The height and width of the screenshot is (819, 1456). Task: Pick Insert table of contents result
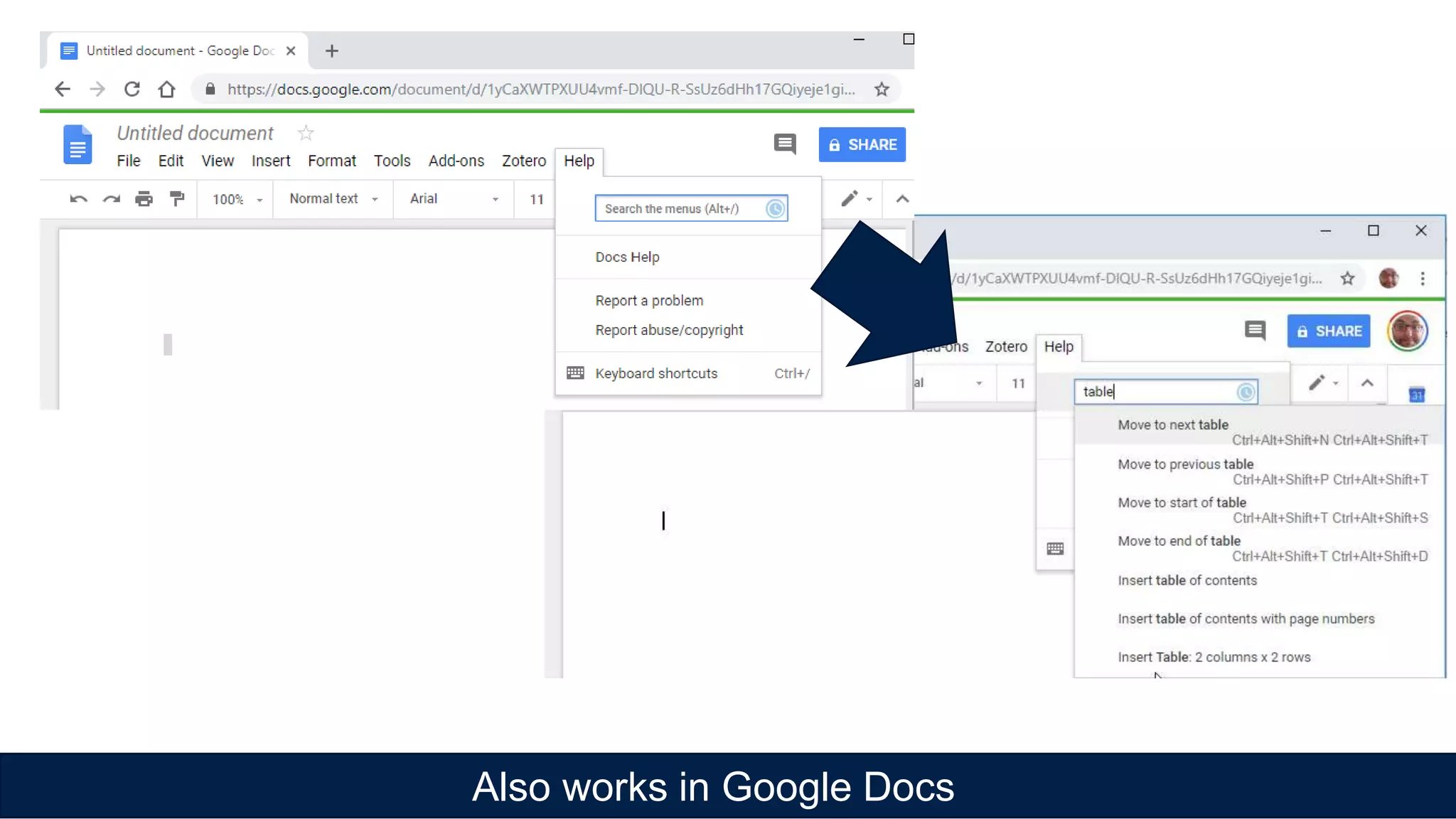click(x=1187, y=581)
